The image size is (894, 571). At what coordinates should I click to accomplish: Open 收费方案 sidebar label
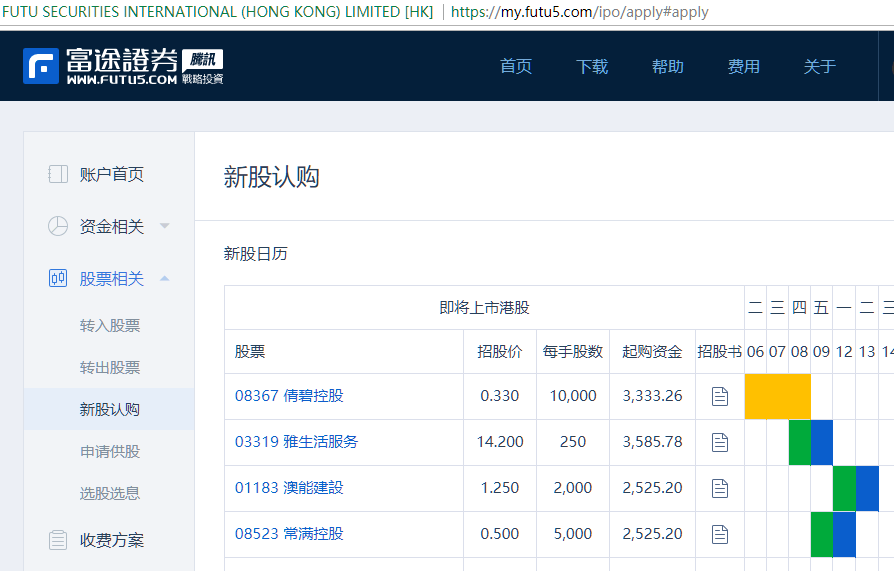point(112,540)
